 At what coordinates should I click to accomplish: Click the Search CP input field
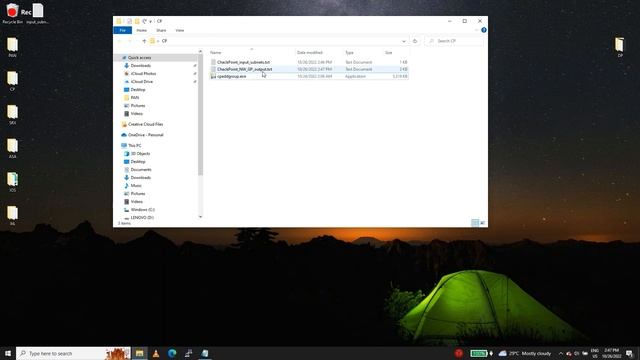coord(455,41)
